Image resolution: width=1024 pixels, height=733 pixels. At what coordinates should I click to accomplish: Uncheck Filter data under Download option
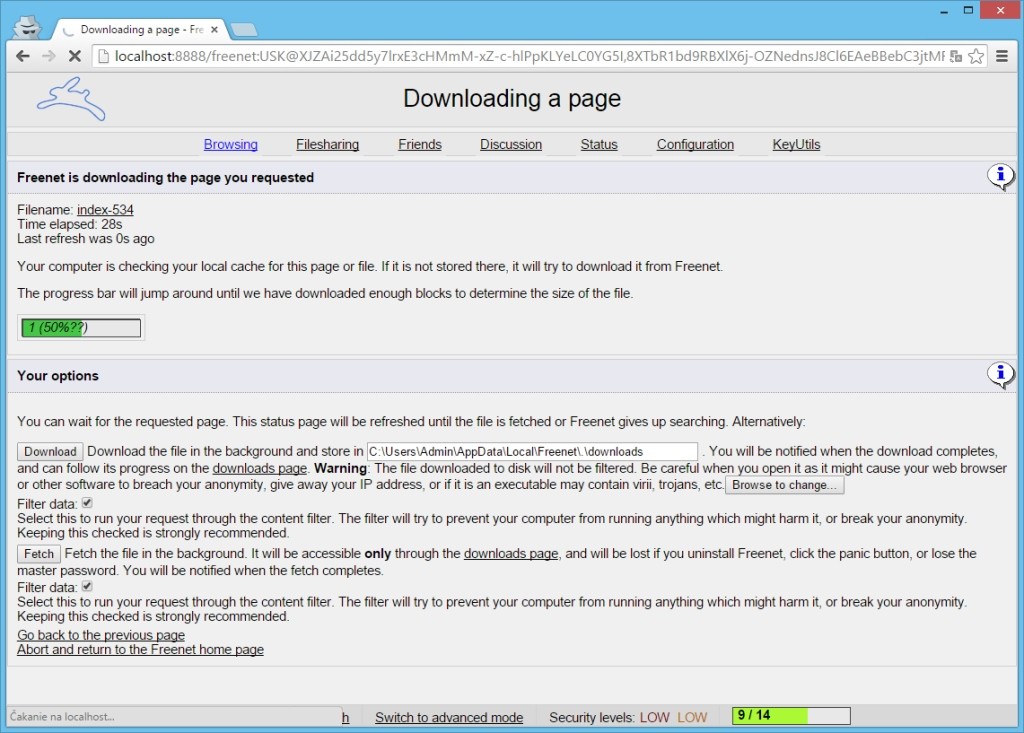[87, 503]
